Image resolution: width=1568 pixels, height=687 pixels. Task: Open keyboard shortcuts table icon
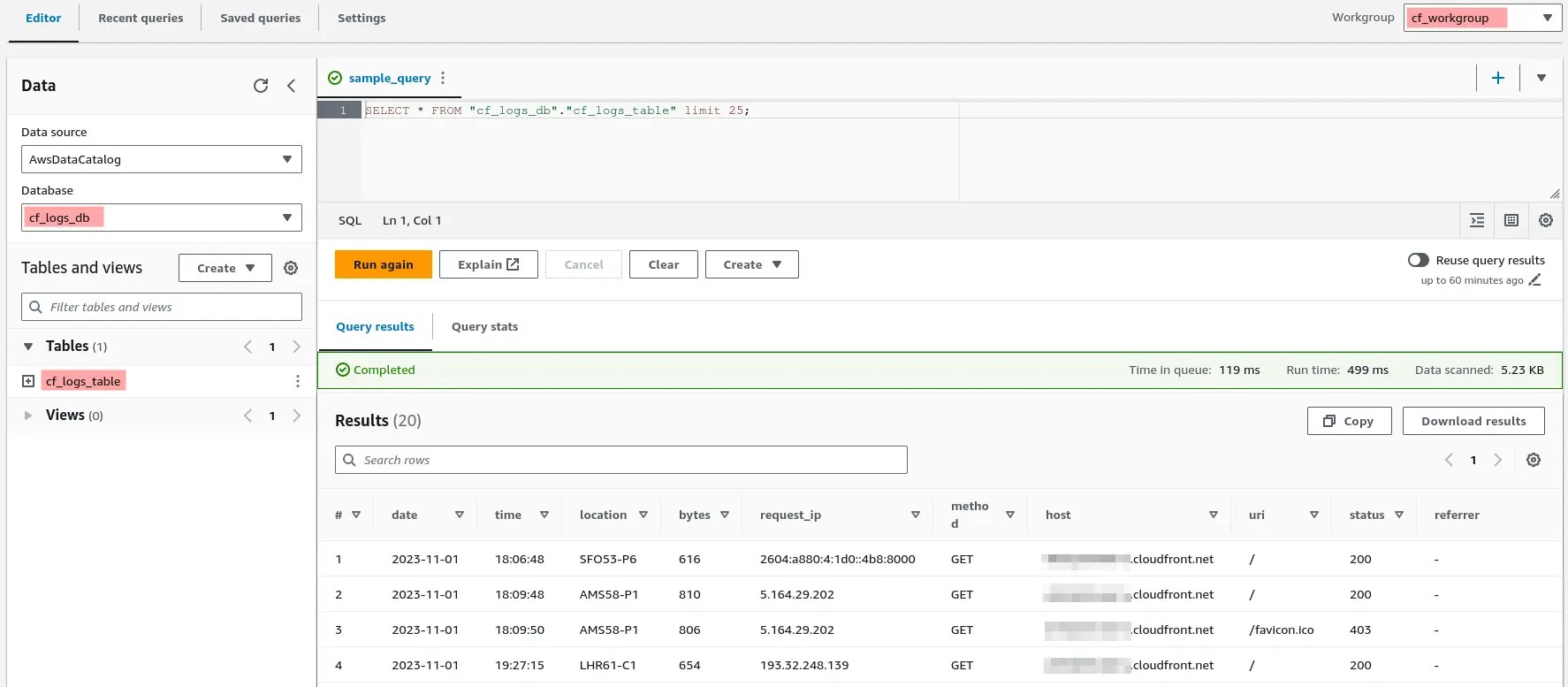(x=1511, y=220)
